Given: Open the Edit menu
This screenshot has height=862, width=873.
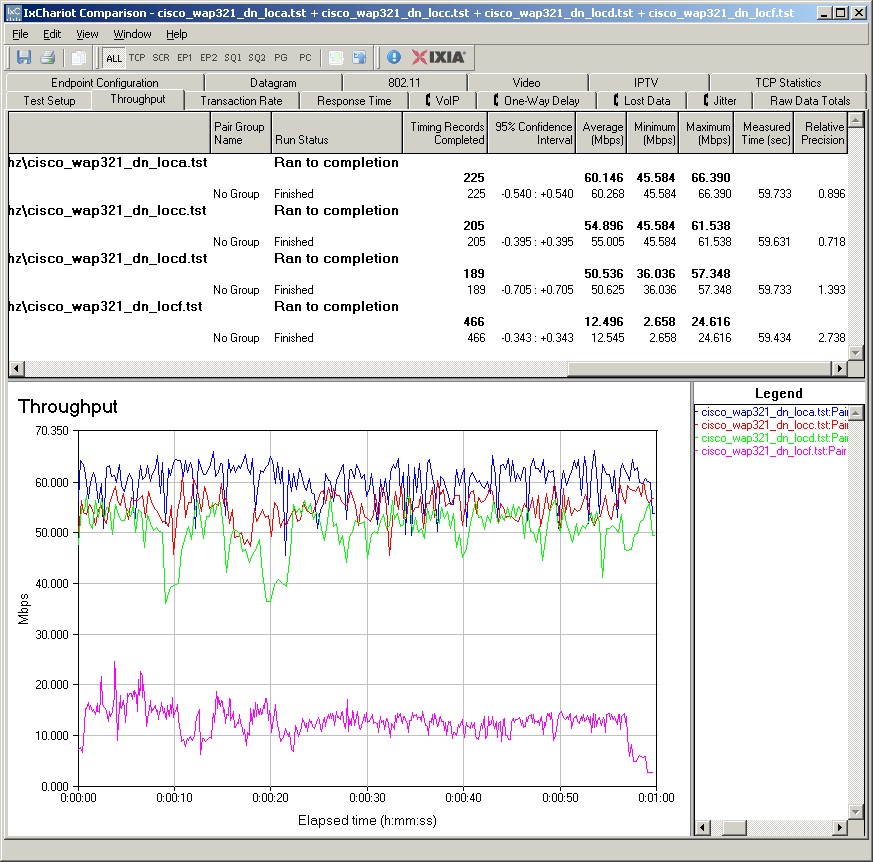Looking at the screenshot, I should pos(52,34).
